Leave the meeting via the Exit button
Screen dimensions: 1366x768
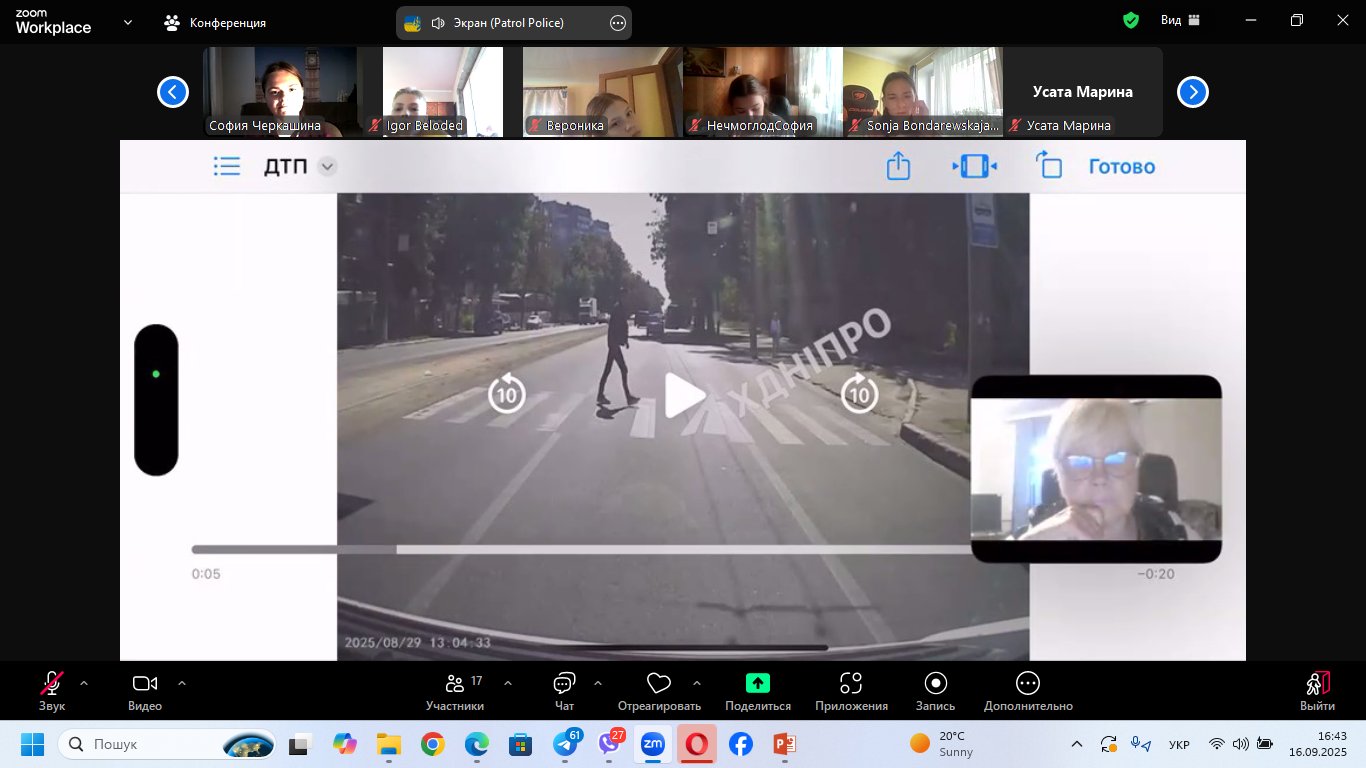pyautogui.click(x=1317, y=691)
